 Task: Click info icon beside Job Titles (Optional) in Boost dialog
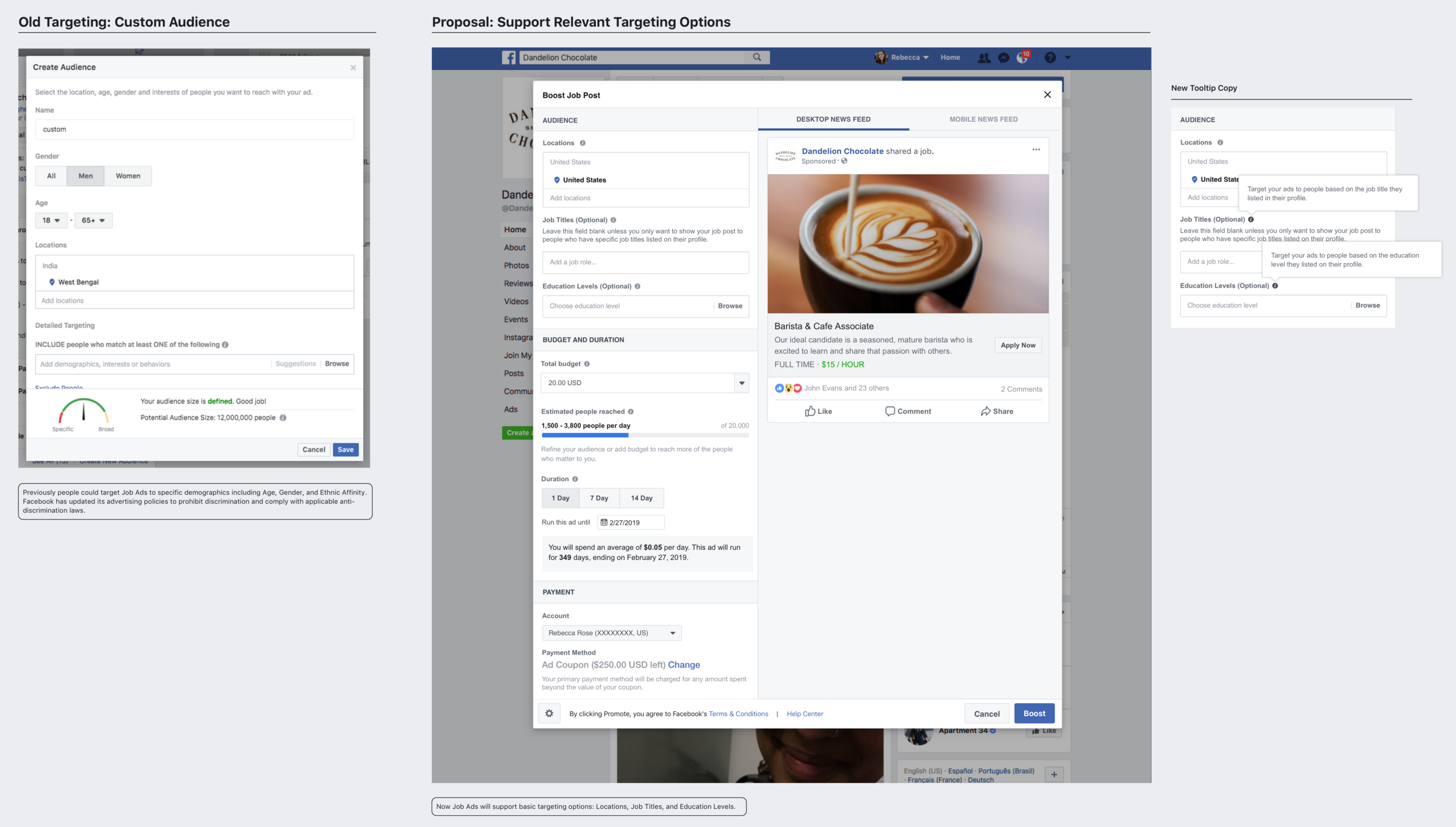613,220
